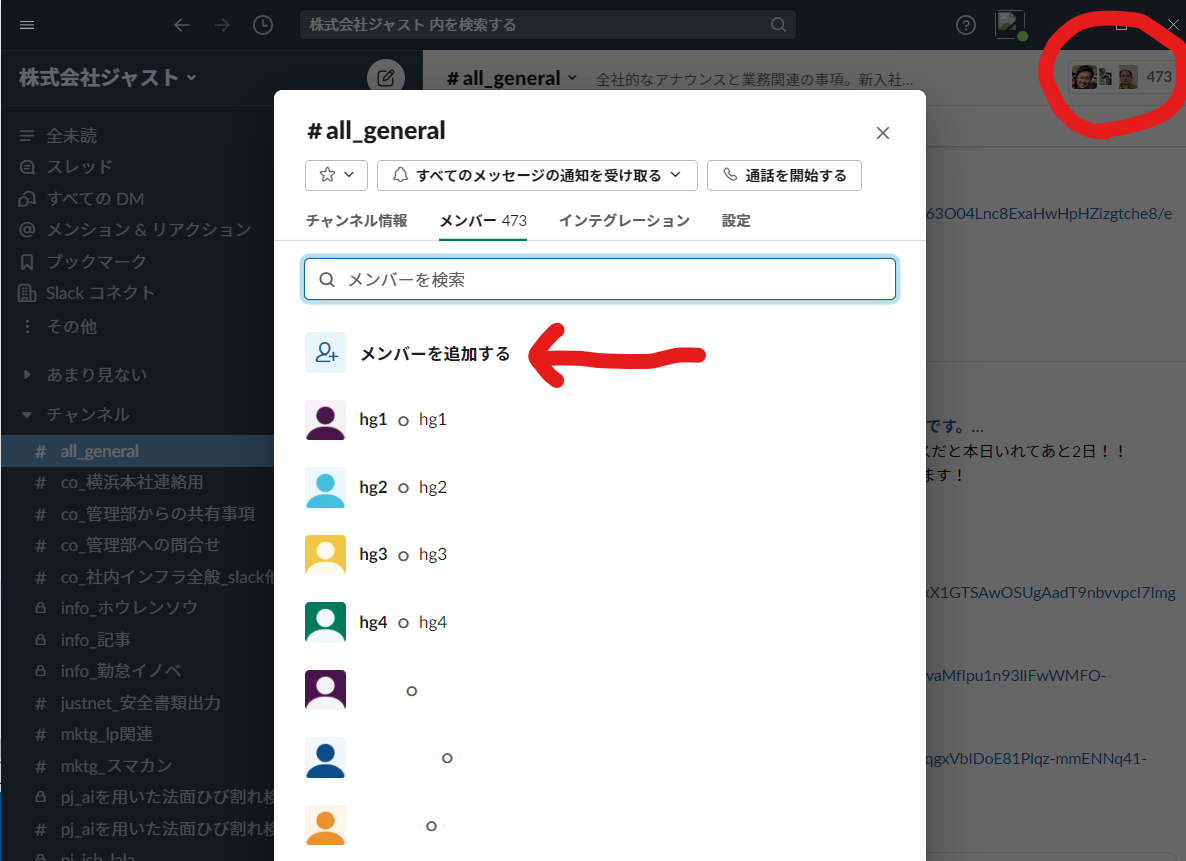Click メンバーを追加する

[x=435, y=353]
